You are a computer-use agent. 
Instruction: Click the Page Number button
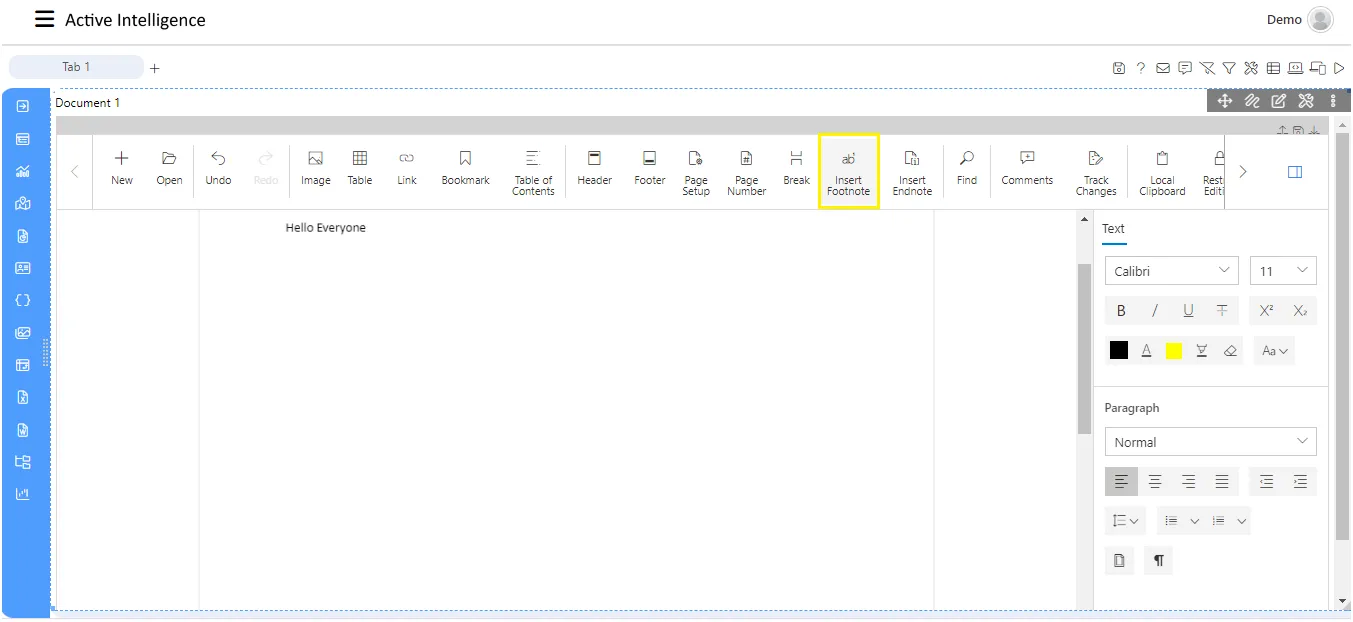point(746,172)
